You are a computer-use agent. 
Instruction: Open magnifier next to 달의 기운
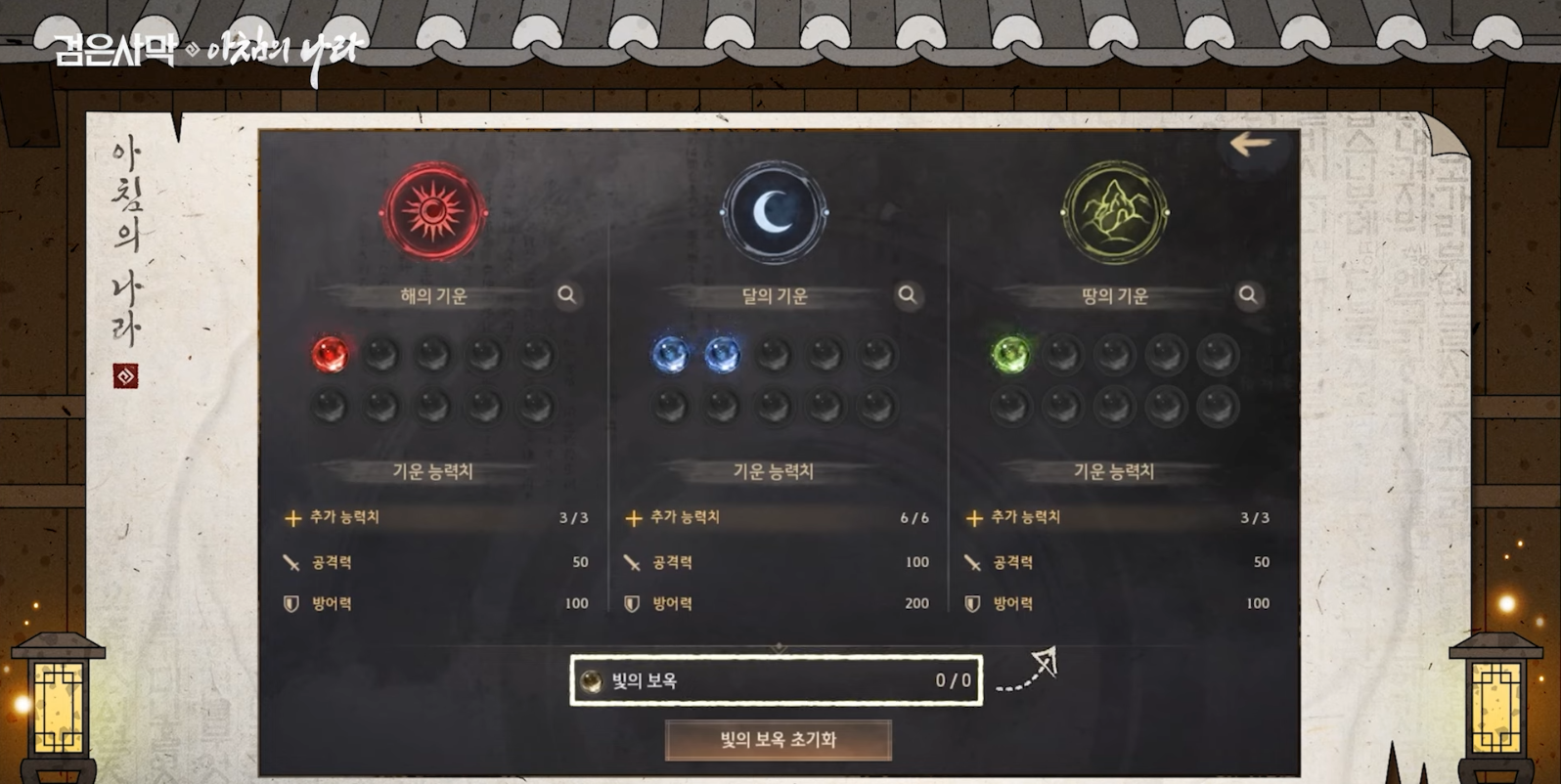click(x=908, y=295)
